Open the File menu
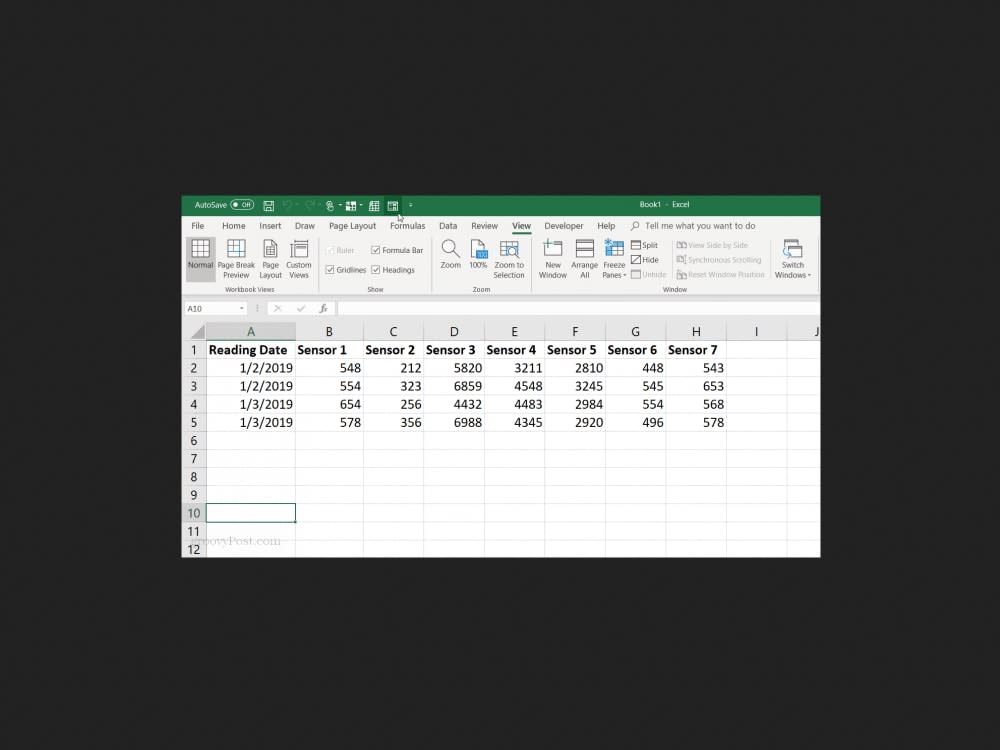1000x750 pixels. pos(198,226)
